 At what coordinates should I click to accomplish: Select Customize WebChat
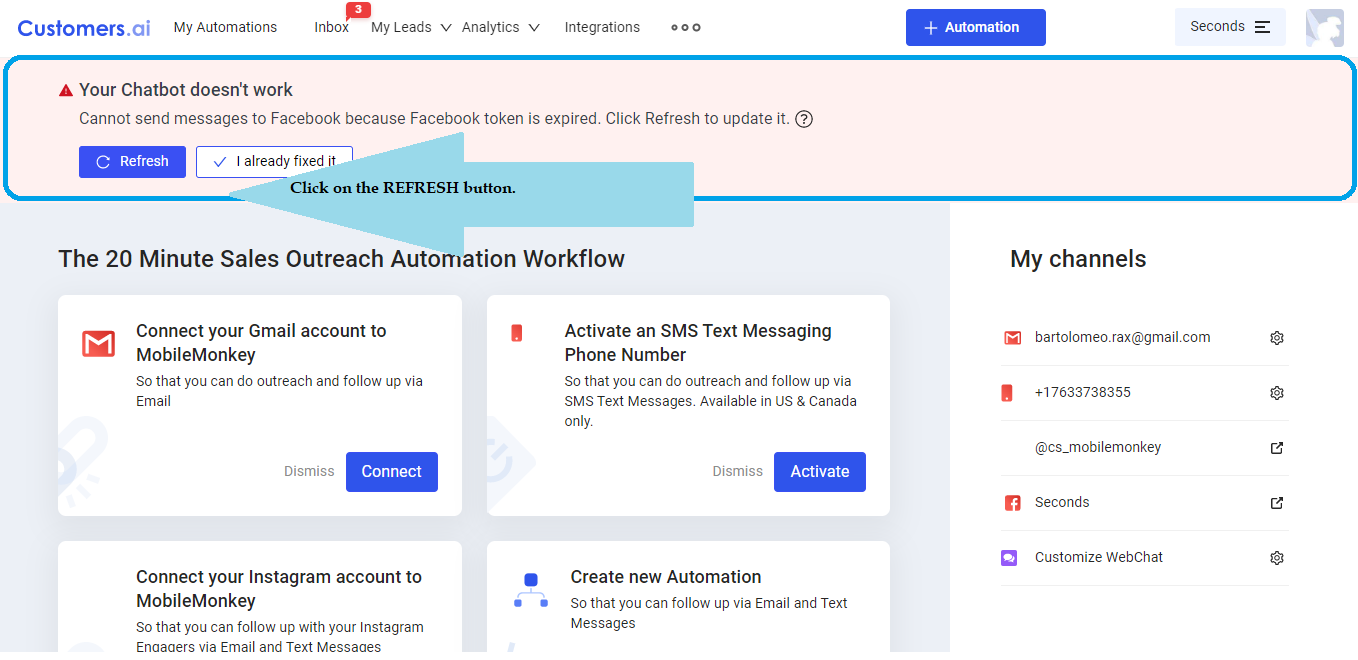(1099, 557)
